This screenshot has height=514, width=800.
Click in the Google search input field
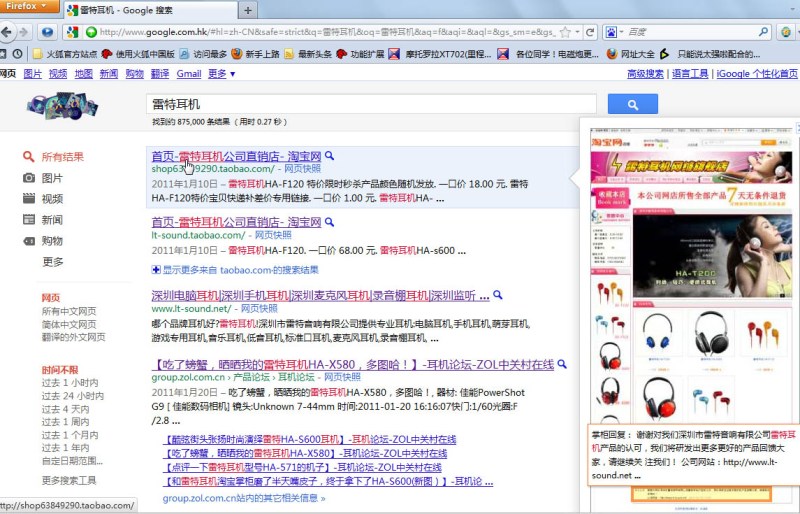click(370, 104)
